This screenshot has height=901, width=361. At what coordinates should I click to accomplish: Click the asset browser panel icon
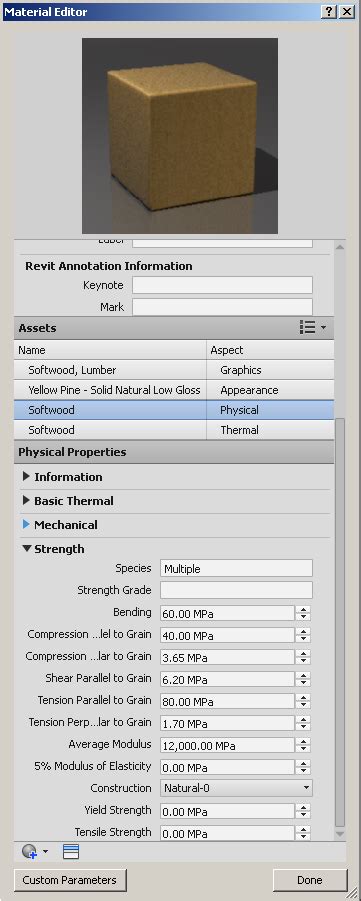(x=71, y=851)
